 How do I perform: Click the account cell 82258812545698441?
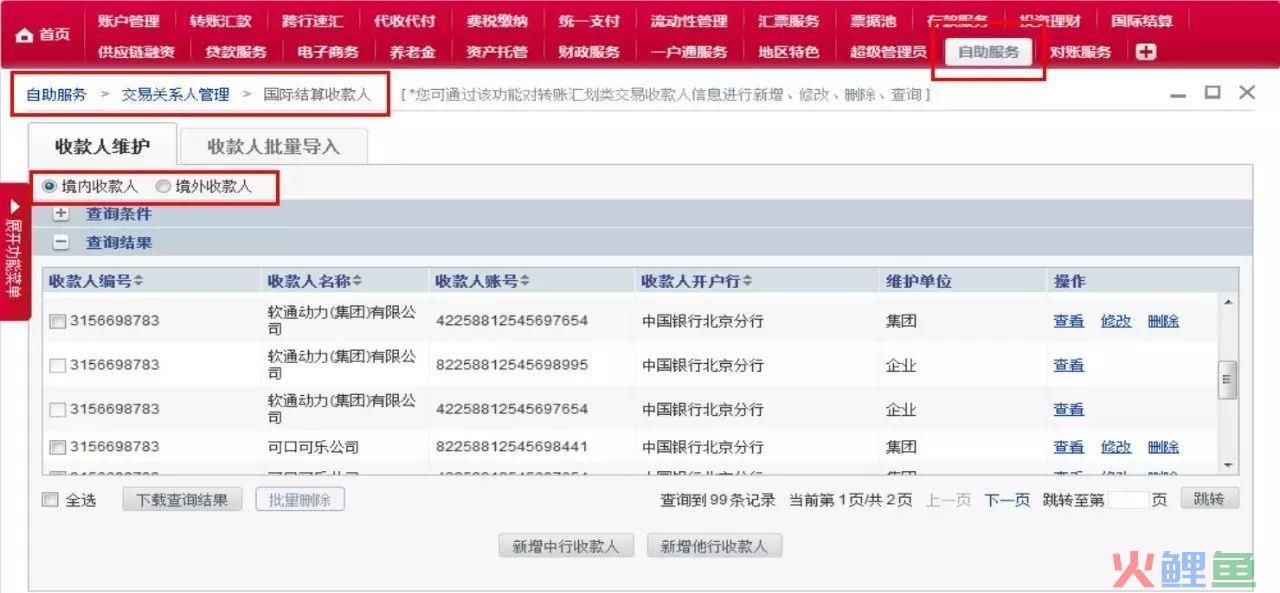[x=512, y=447]
